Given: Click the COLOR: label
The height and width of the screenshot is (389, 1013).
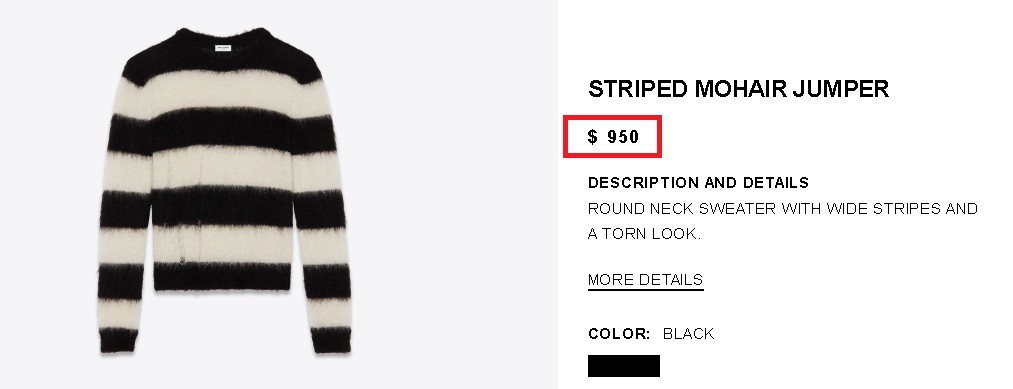Looking at the screenshot, I should pyautogui.click(x=619, y=334).
